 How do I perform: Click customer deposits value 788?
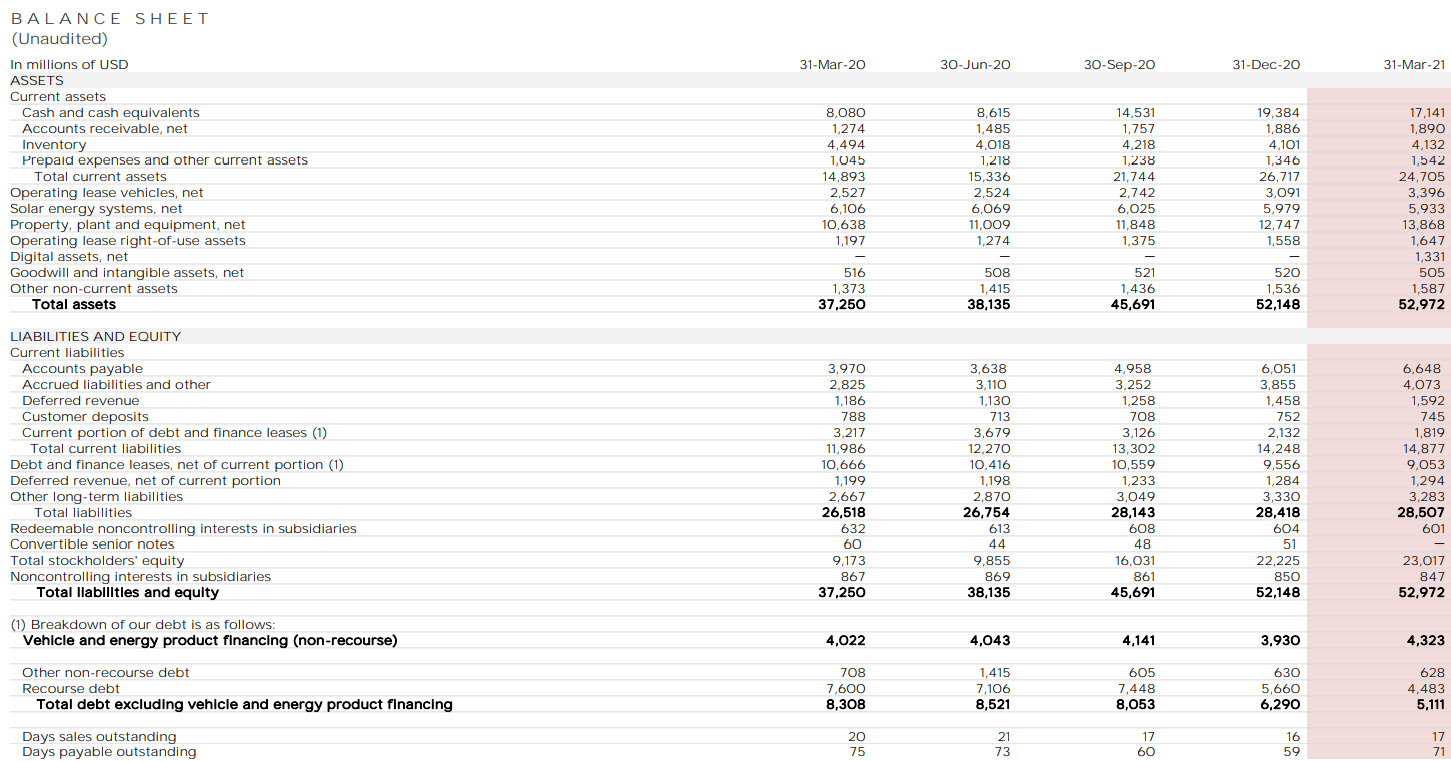click(853, 416)
